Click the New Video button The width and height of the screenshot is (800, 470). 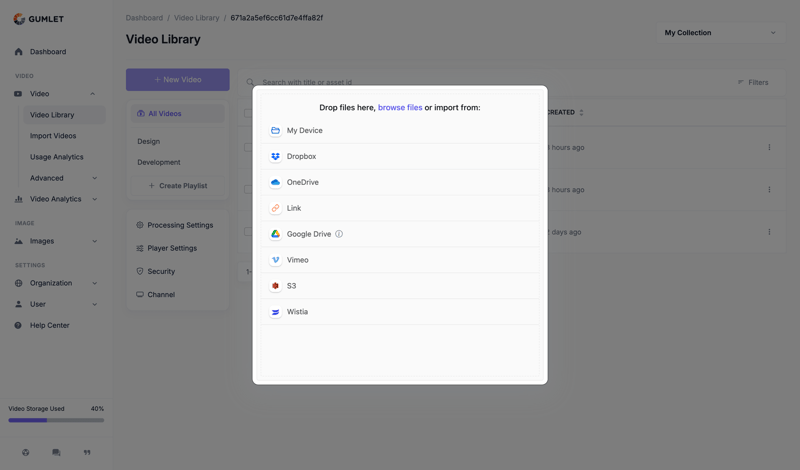coord(178,80)
